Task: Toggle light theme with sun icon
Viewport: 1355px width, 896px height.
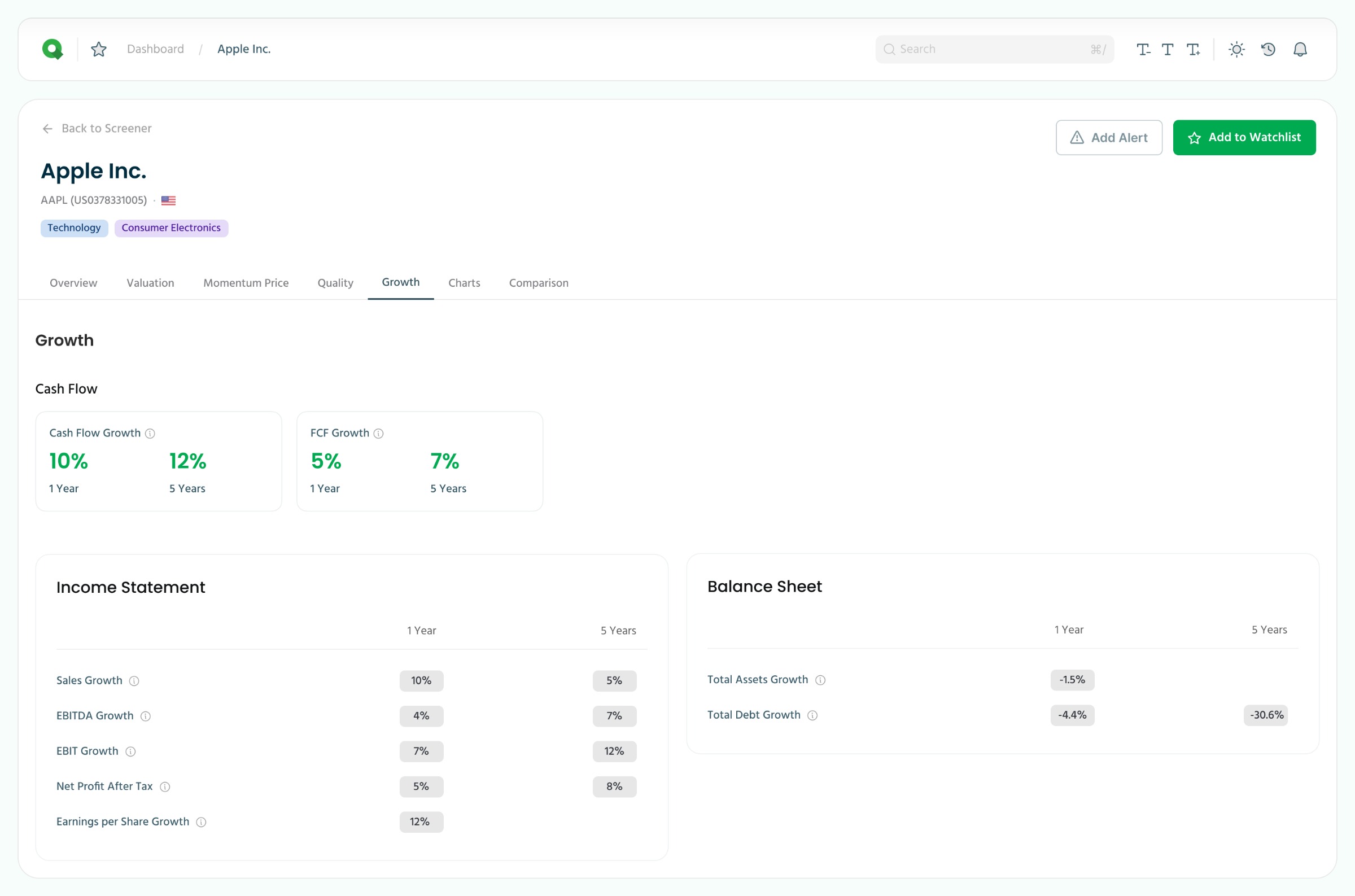Action: coord(1237,50)
